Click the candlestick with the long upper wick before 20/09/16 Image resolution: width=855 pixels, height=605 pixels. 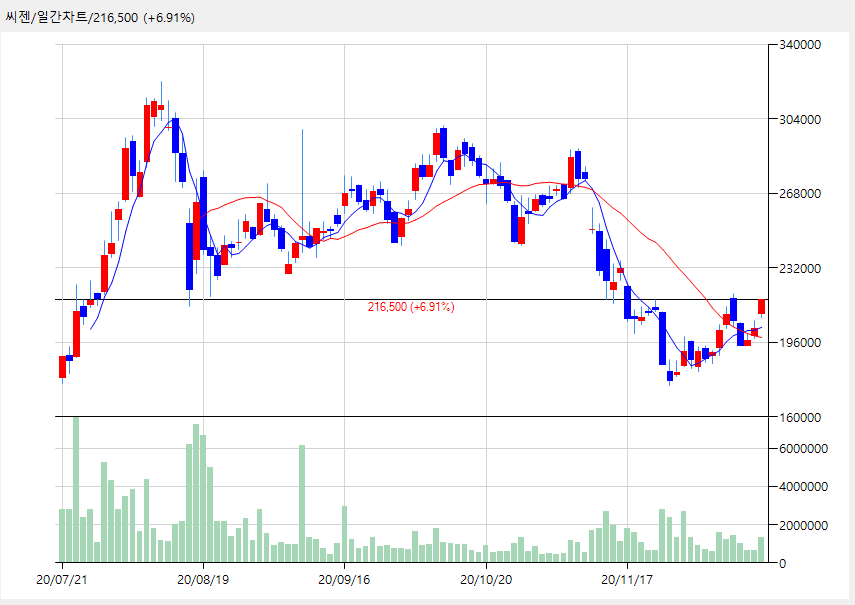(x=302, y=238)
